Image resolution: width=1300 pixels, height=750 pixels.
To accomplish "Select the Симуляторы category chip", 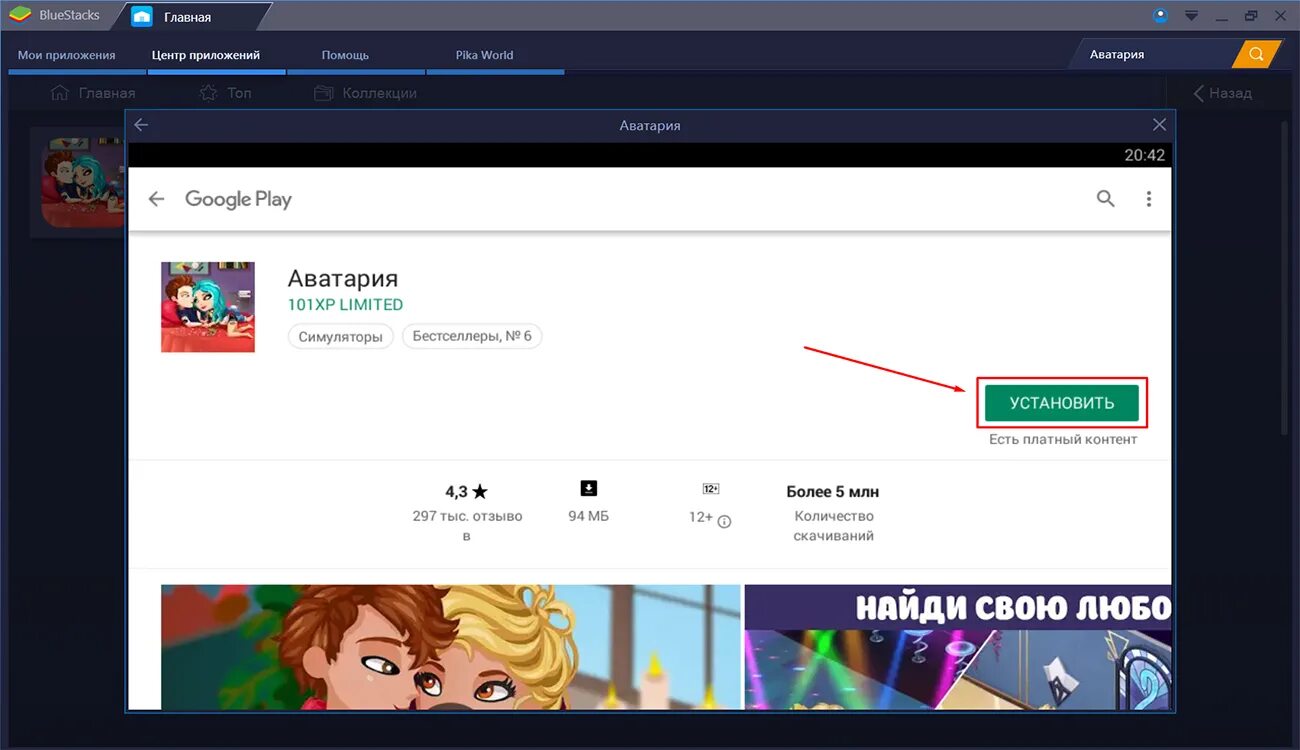I will [x=341, y=337].
